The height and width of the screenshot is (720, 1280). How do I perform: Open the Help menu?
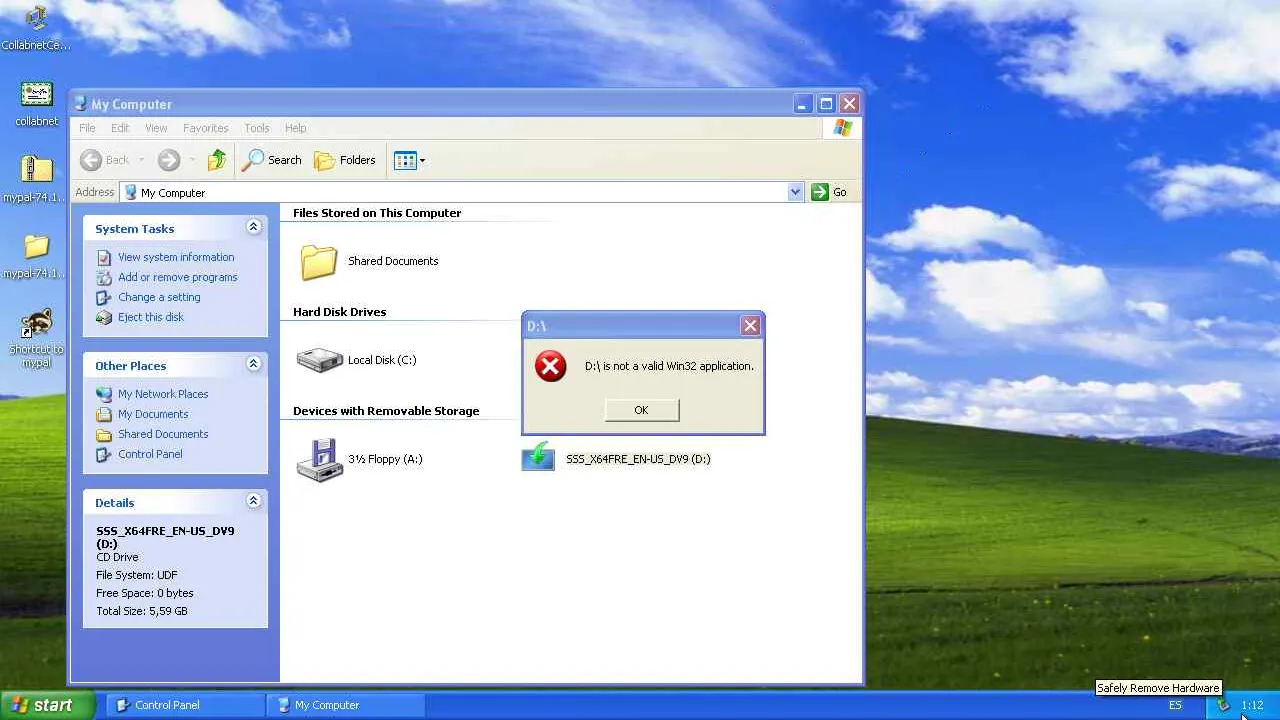pos(295,128)
